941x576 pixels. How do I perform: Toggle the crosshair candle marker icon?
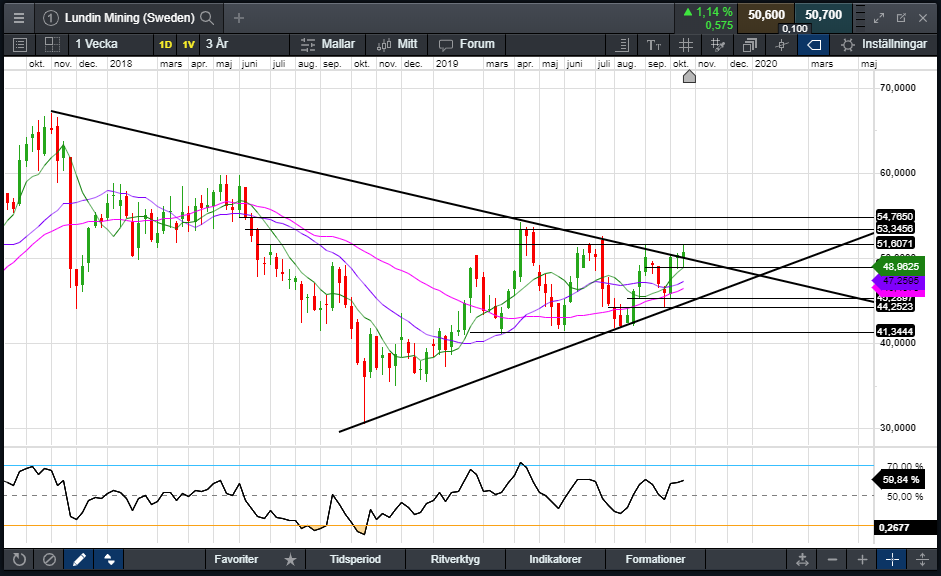coord(781,44)
